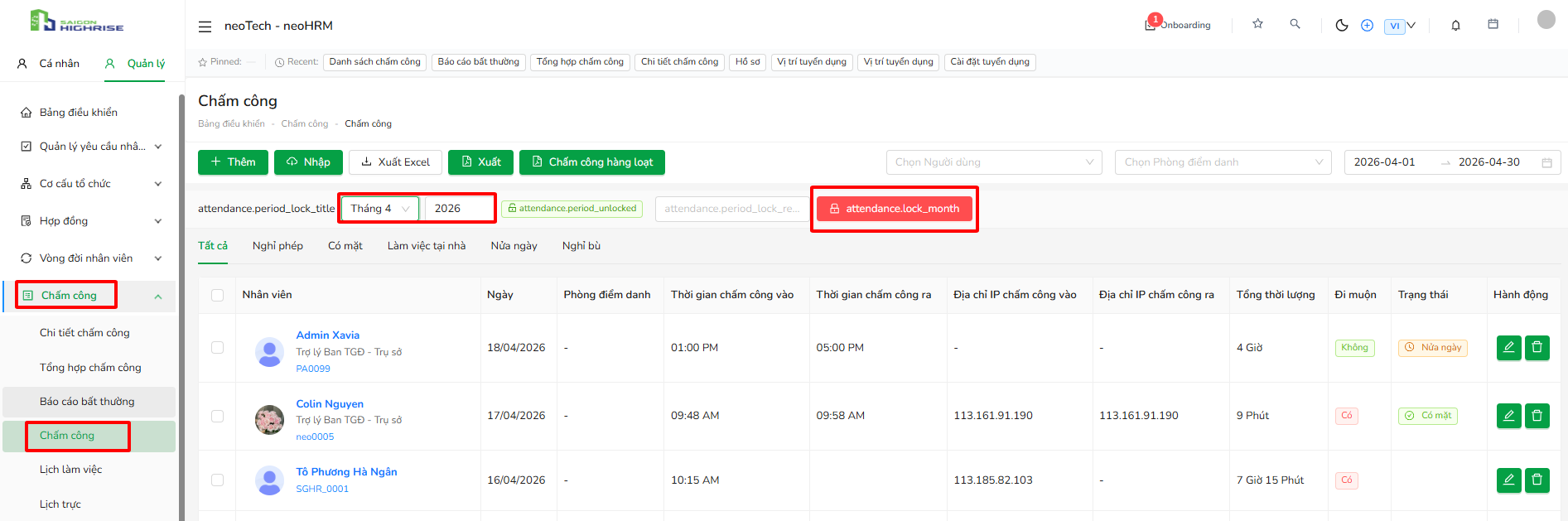Click the pinned star icon
Viewport: 1568px width, 521px height.
[202, 62]
